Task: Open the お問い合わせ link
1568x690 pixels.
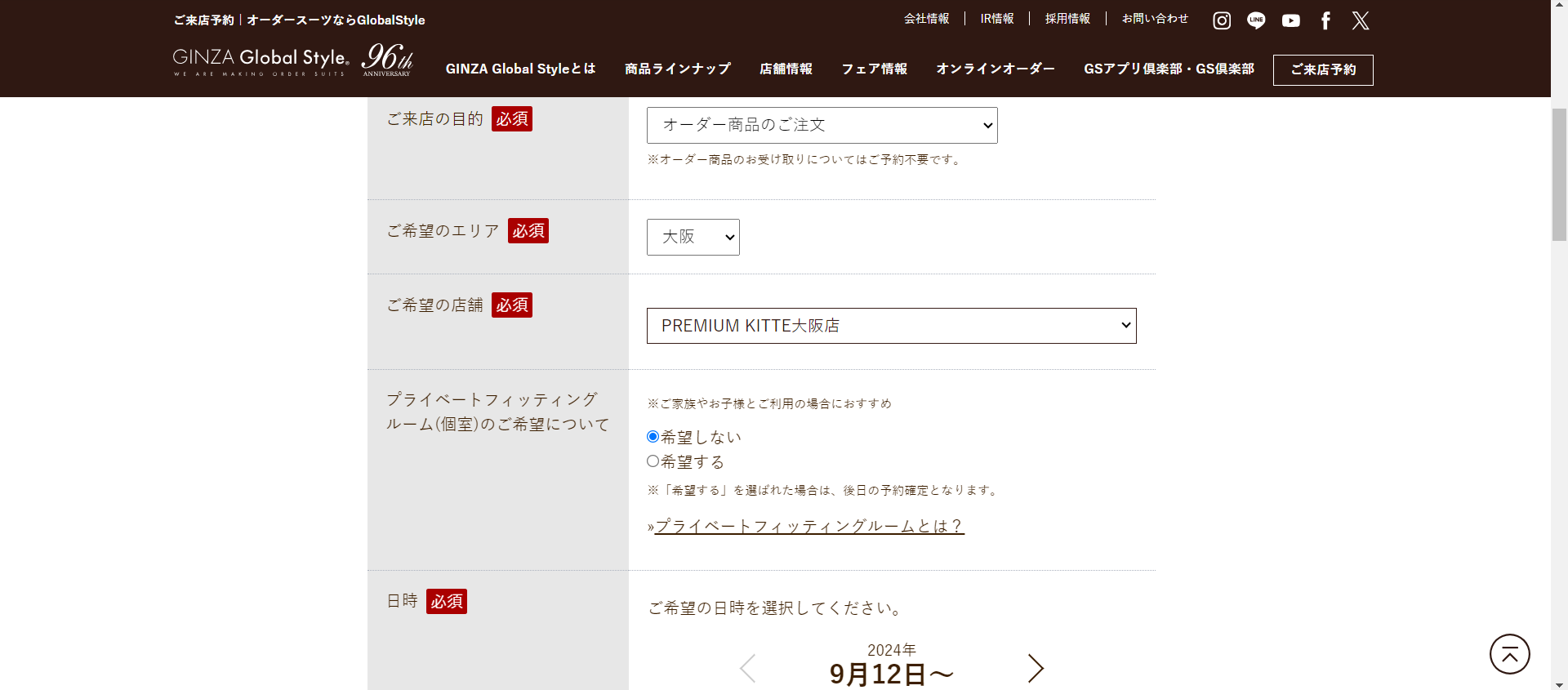Action: (1155, 19)
